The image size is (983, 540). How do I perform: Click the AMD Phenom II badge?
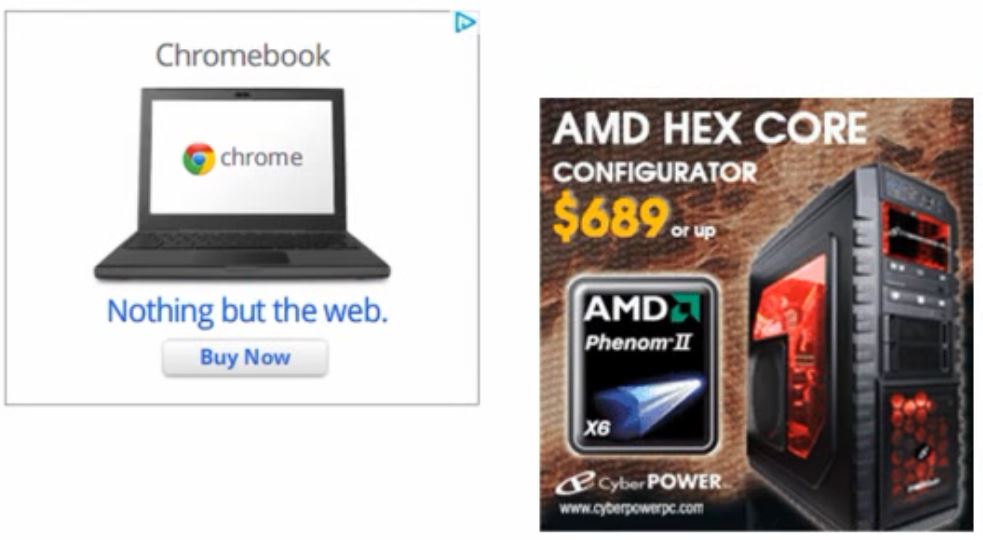point(643,365)
